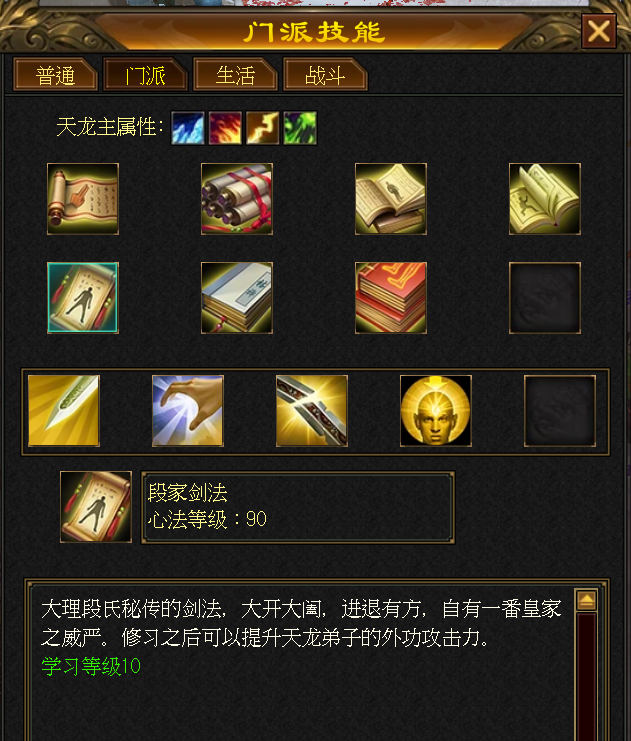Click the stacked white-cover books icon
Screen dimensions: 631x741
tap(237, 298)
